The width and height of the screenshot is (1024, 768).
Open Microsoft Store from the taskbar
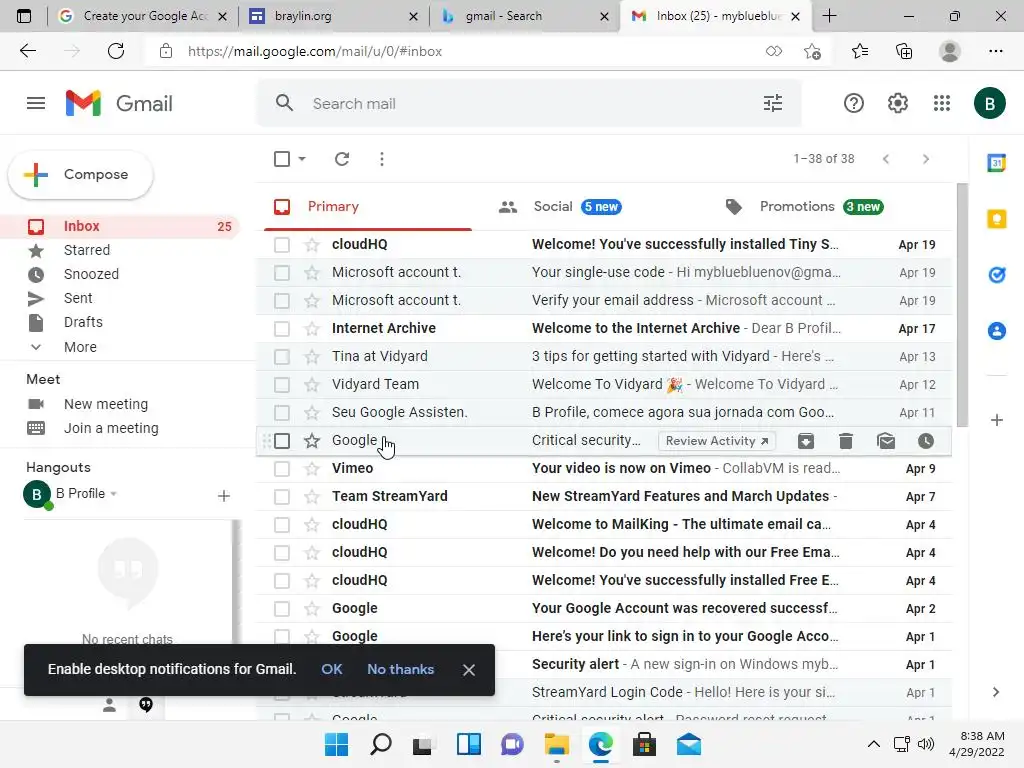[x=644, y=744]
